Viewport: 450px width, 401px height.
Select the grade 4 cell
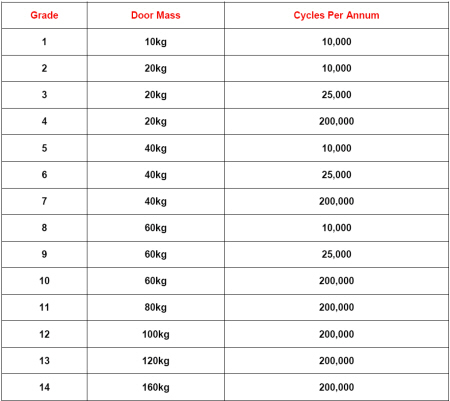tap(44, 122)
